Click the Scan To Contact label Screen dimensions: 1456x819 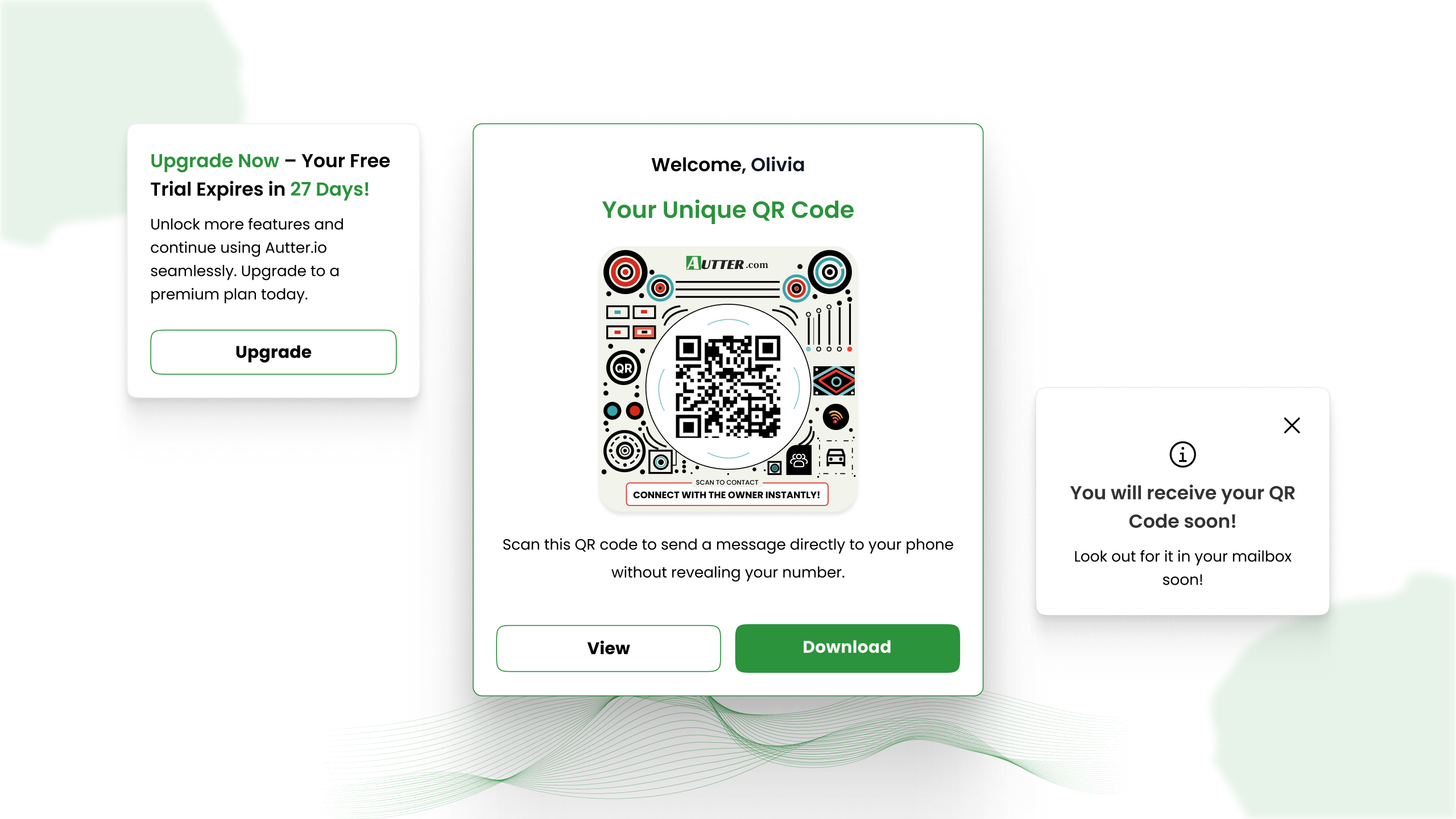click(x=726, y=482)
